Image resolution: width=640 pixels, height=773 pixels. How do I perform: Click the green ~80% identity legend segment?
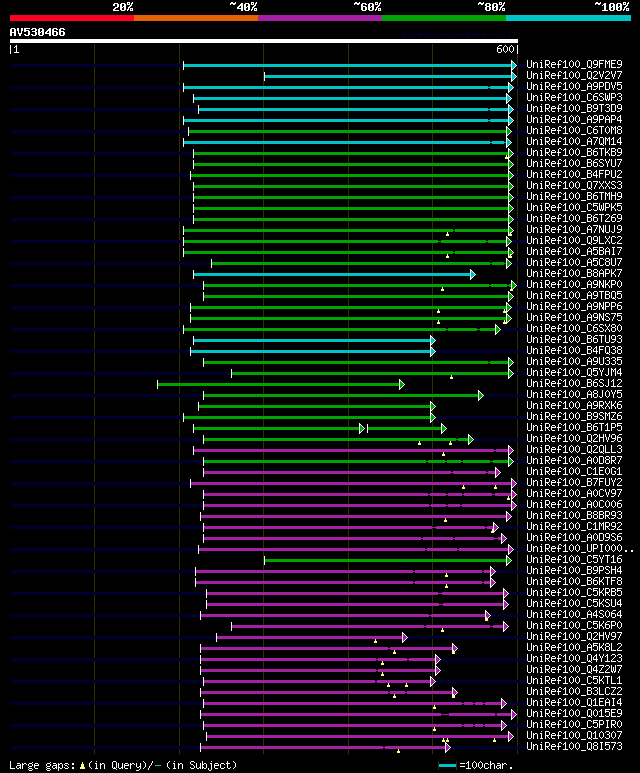pos(444,18)
